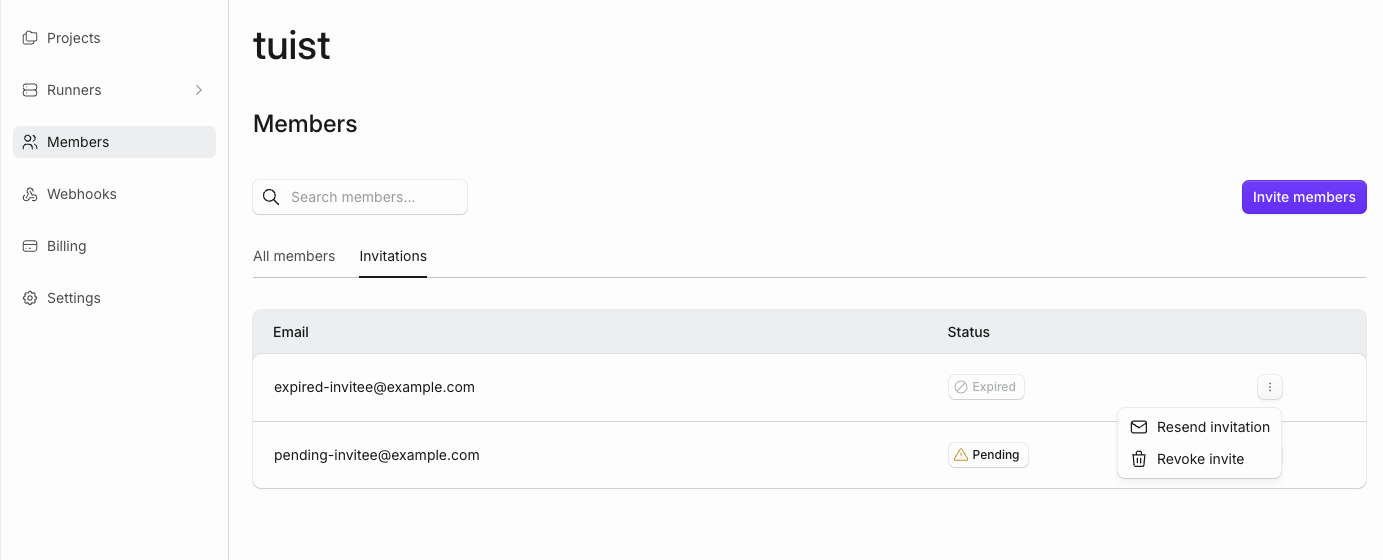Click pending-invitee@example.com email
The image size is (1383, 560).
pyautogui.click(x=377, y=455)
